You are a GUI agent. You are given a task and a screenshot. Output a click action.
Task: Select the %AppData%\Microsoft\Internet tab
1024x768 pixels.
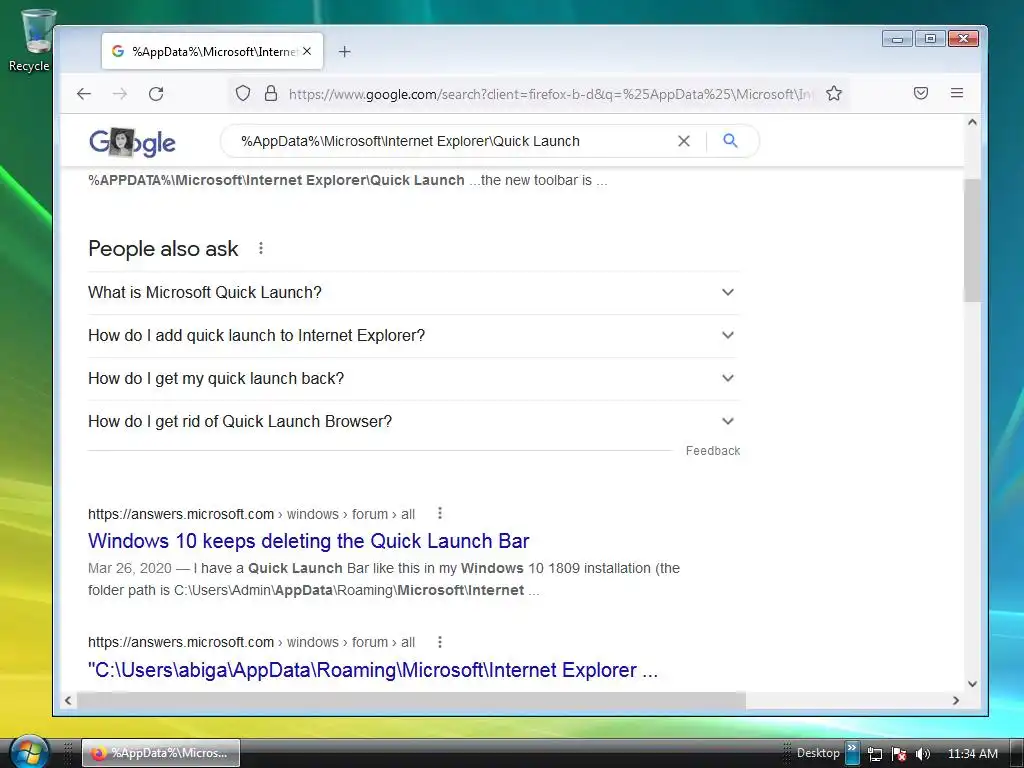(212, 51)
